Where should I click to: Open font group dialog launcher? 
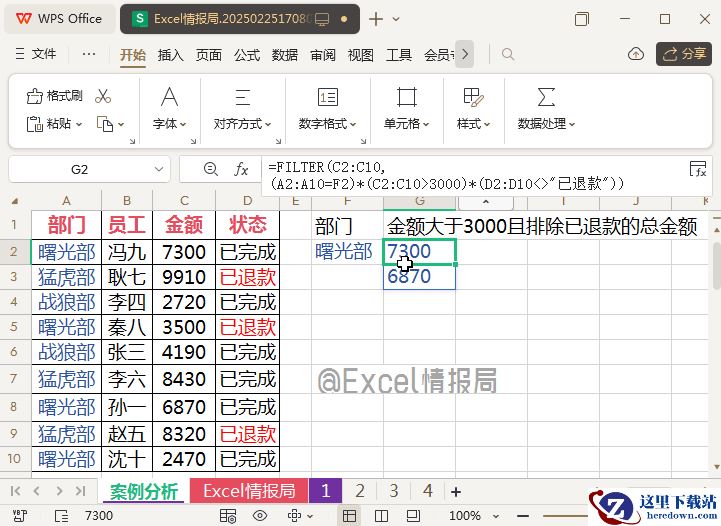(x=194, y=141)
